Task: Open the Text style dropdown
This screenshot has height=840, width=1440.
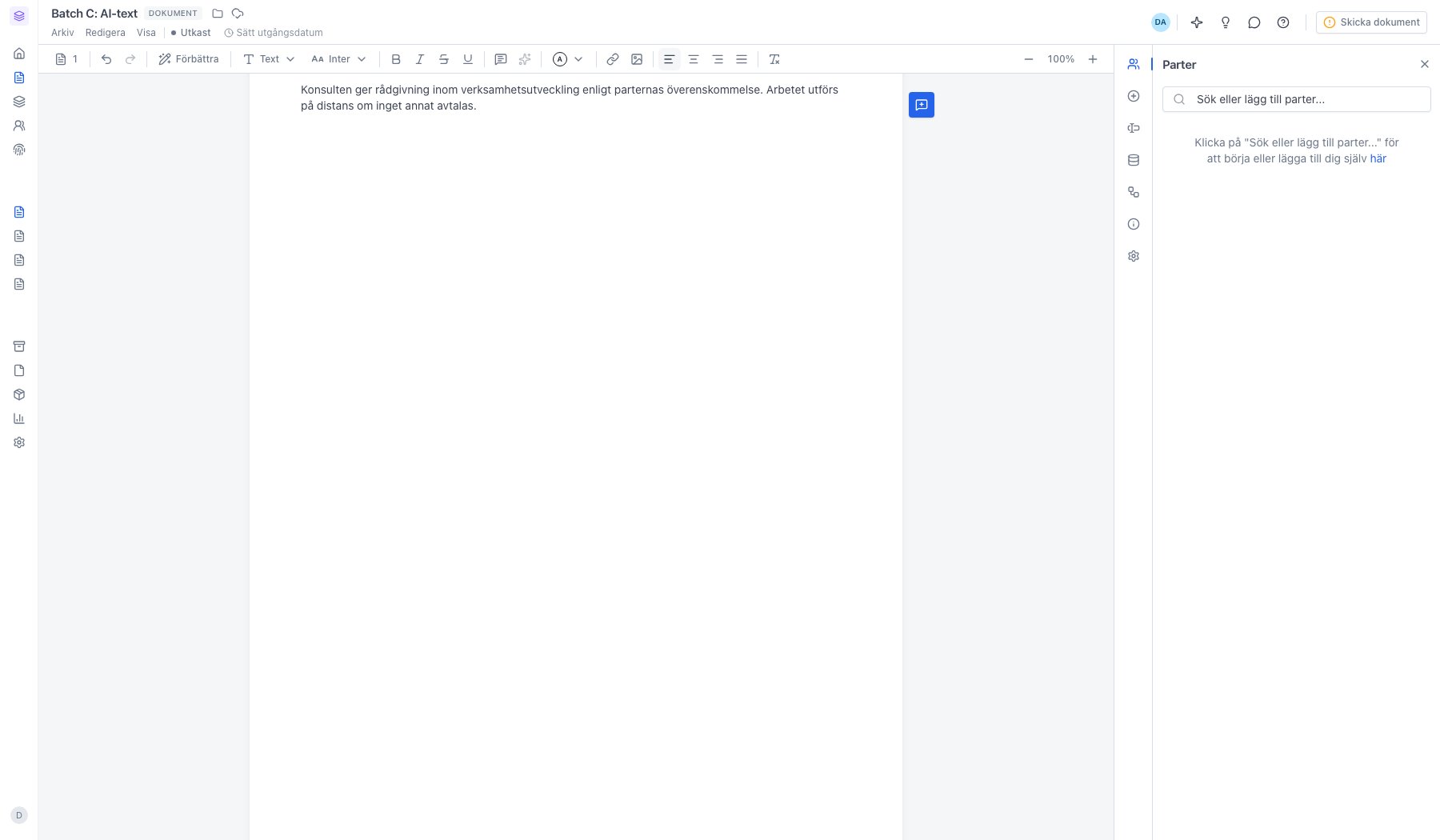Action: pyautogui.click(x=269, y=59)
